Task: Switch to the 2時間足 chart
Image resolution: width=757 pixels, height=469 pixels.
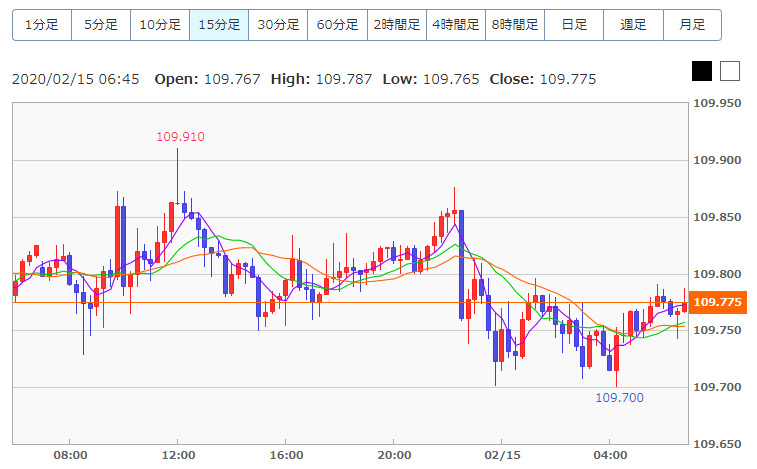Action: tap(397, 25)
